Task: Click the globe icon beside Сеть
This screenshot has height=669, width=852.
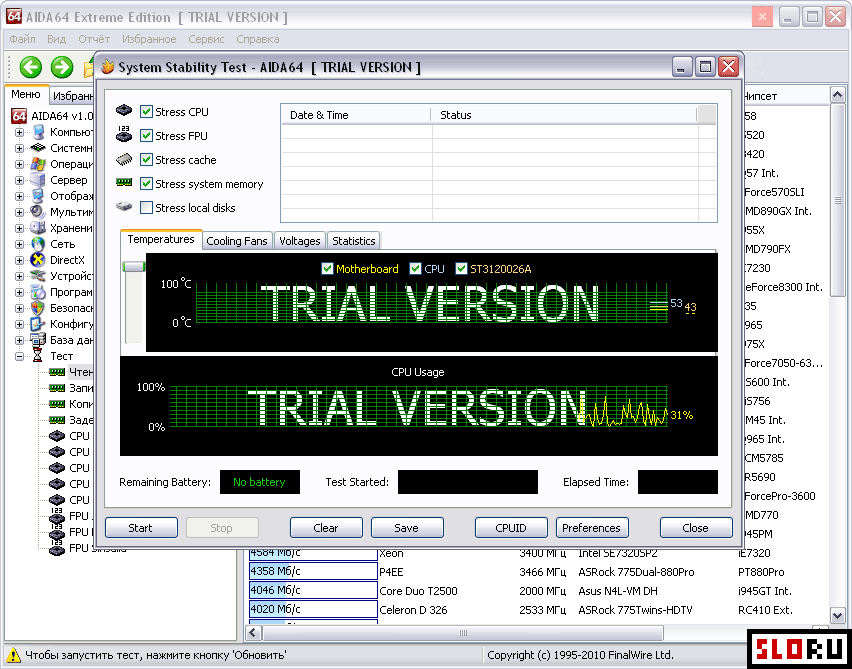Action: [x=38, y=244]
